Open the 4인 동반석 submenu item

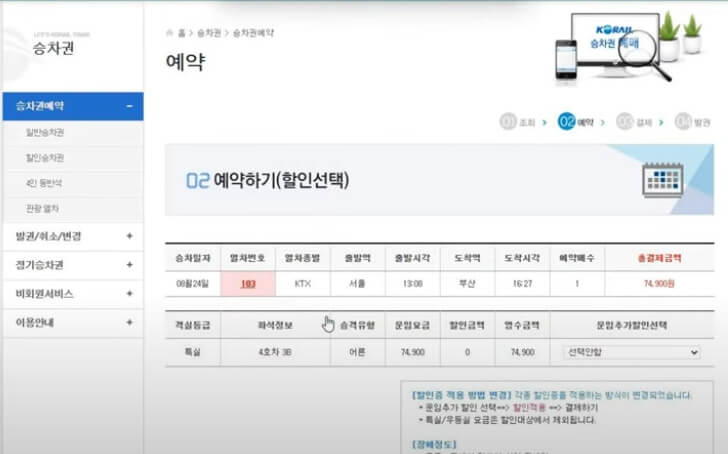click(44, 183)
